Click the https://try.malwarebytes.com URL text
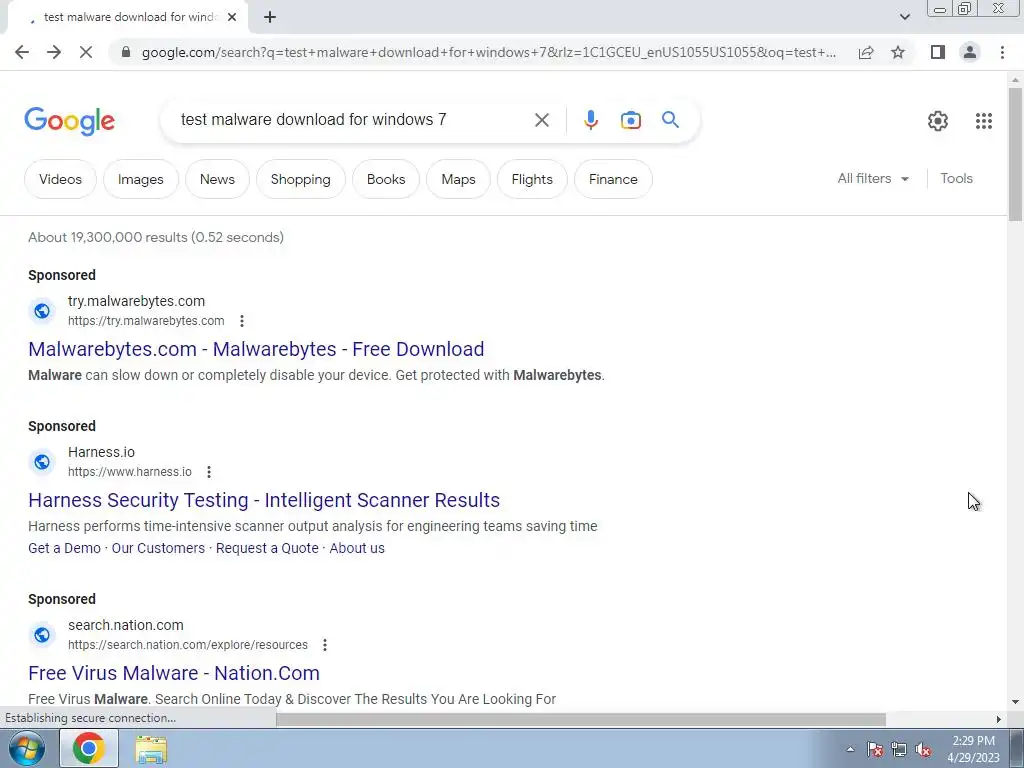 click(x=146, y=321)
